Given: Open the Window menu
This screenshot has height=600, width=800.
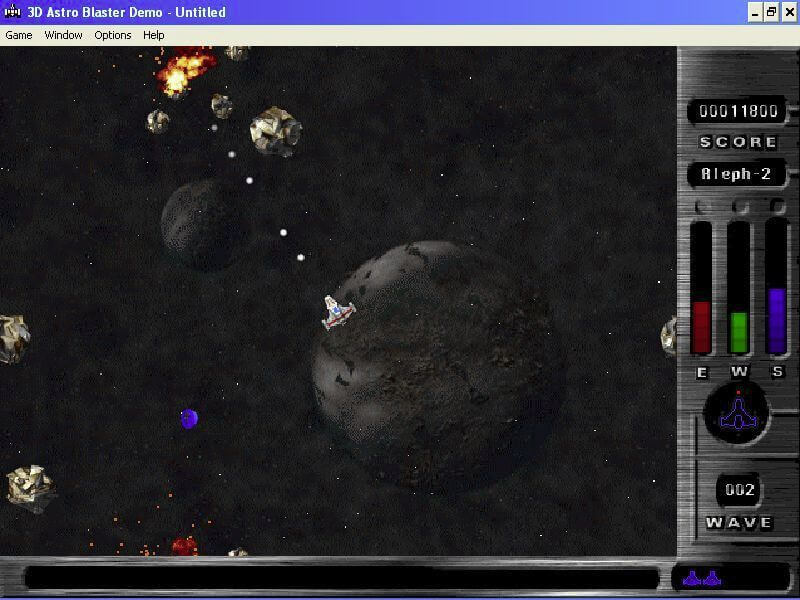Looking at the screenshot, I should (63, 35).
